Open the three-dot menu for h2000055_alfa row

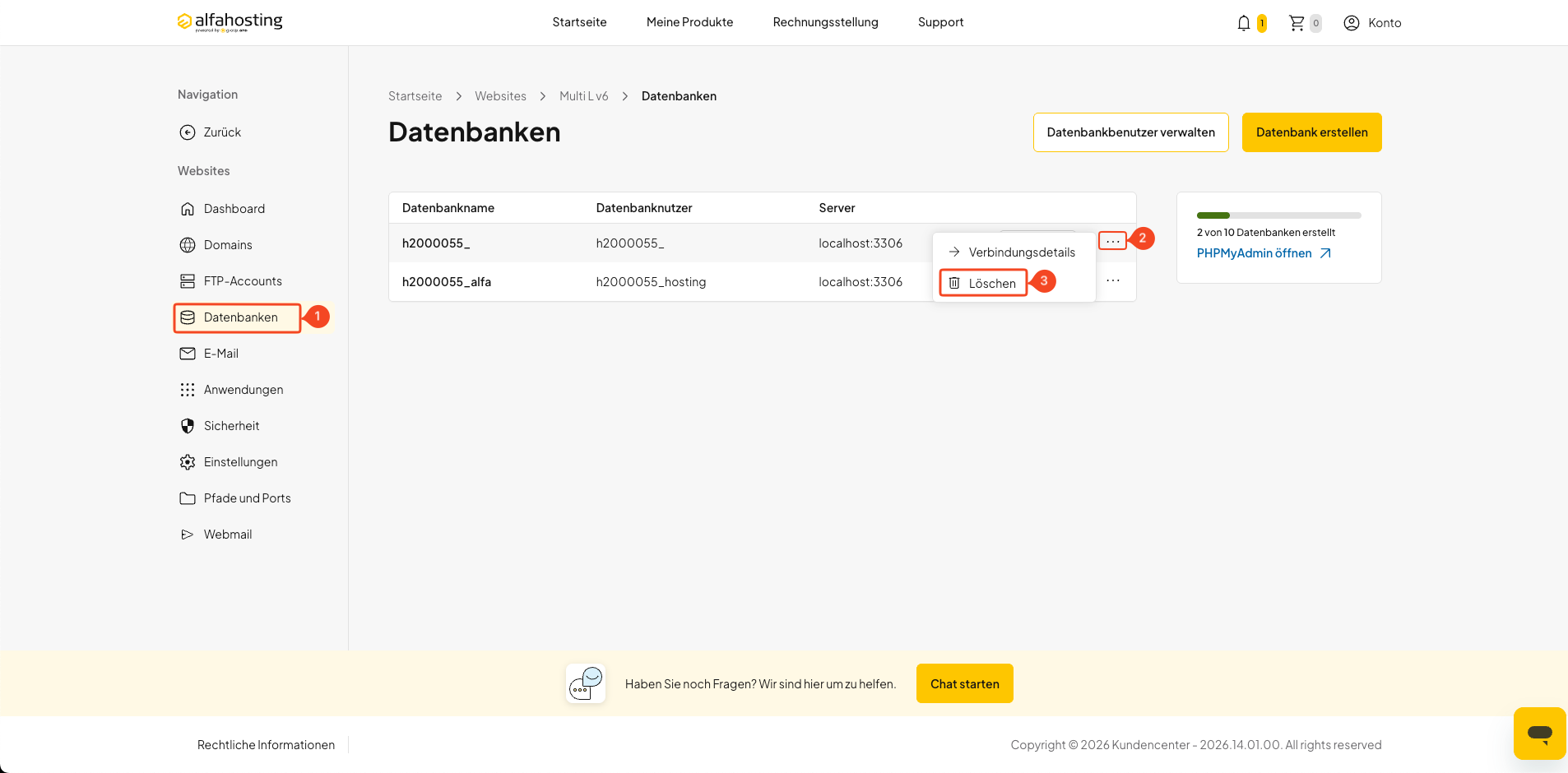[x=1113, y=281]
